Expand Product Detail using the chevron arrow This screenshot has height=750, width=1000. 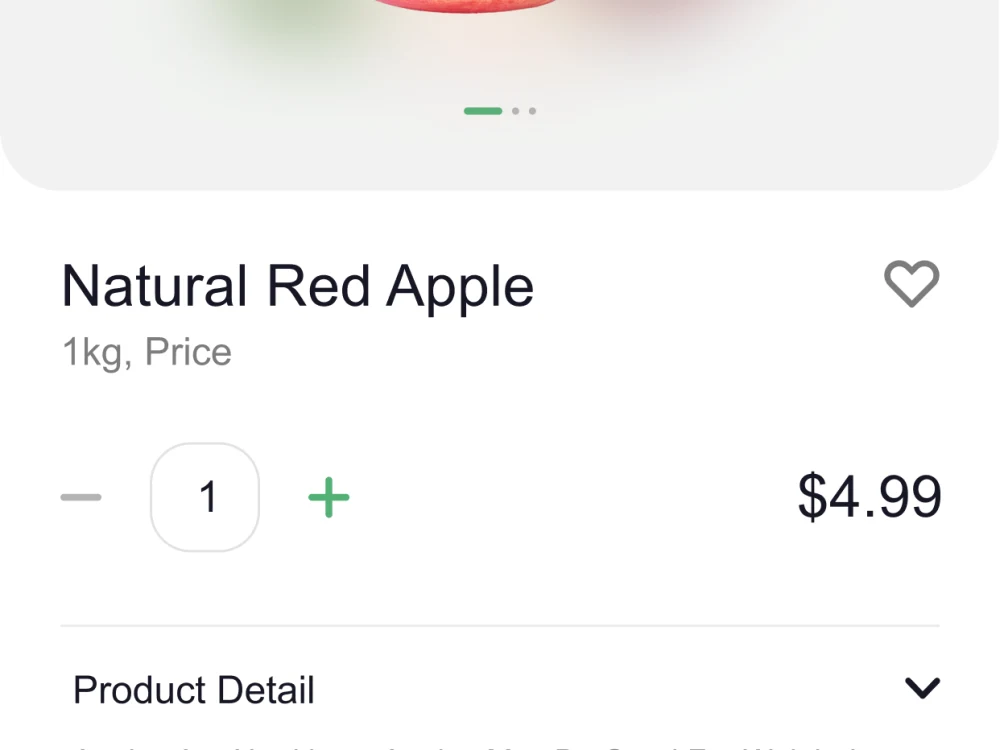point(922,688)
